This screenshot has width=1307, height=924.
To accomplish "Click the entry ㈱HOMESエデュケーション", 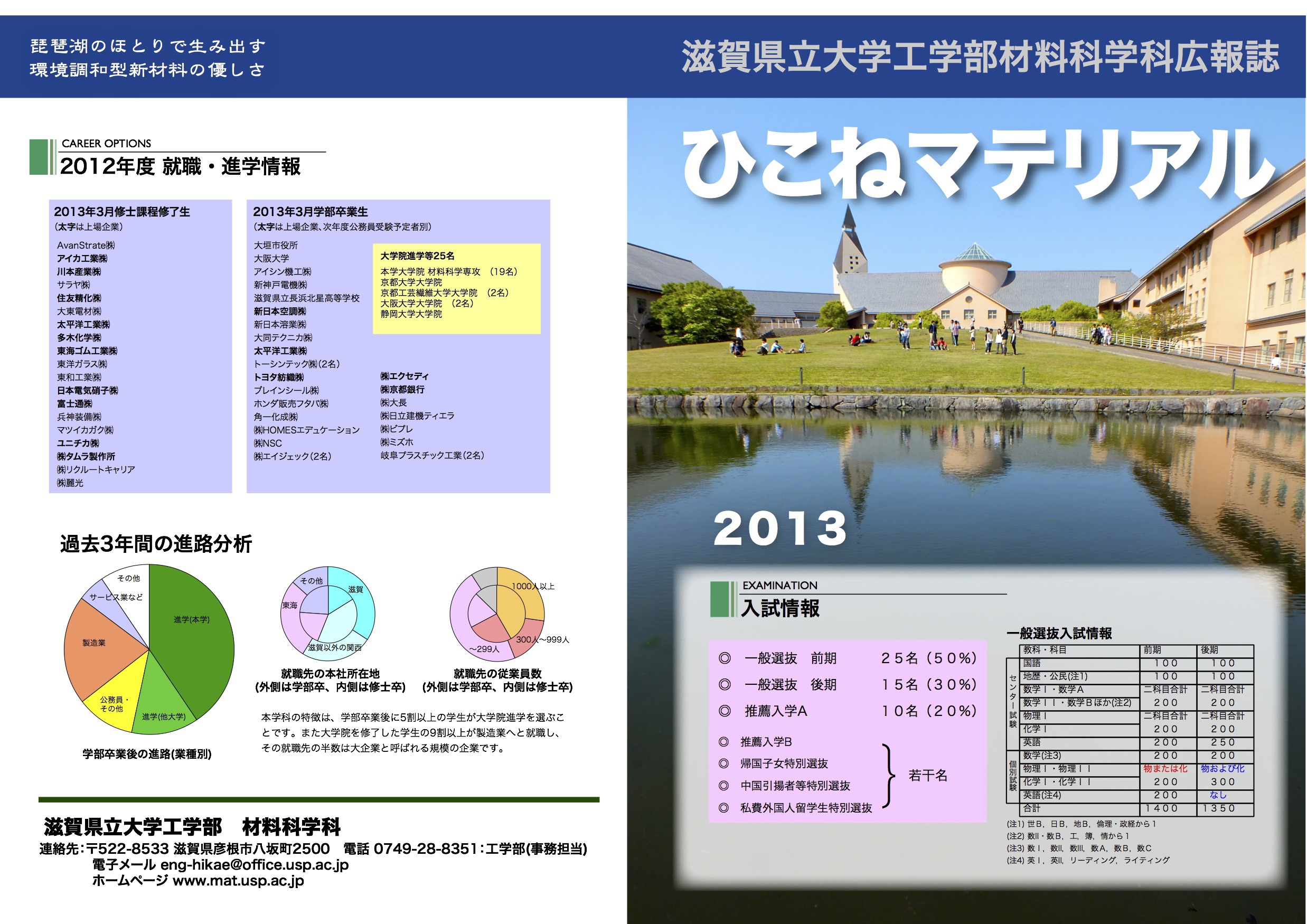I will pos(307,430).
